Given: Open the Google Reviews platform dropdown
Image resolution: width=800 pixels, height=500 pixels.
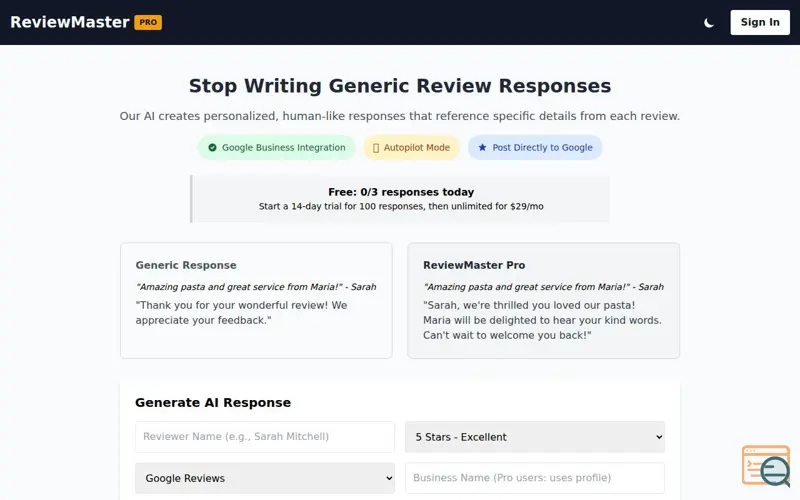Looking at the screenshot, I should 265,478.
